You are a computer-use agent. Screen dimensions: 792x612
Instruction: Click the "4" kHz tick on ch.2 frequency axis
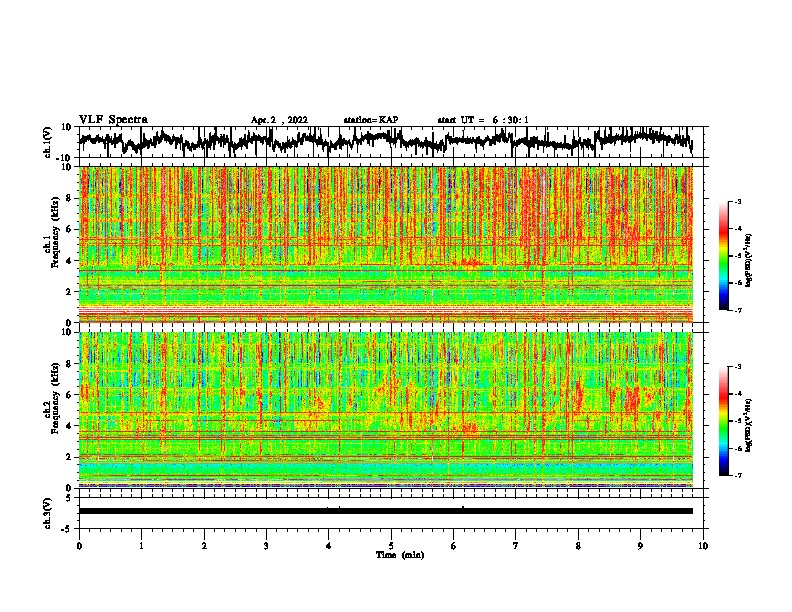(69, 426)
